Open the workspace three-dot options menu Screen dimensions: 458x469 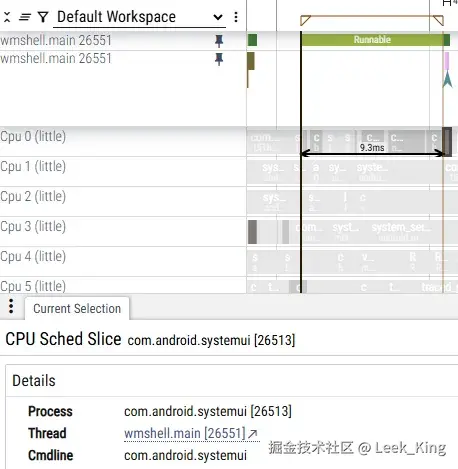236,17
